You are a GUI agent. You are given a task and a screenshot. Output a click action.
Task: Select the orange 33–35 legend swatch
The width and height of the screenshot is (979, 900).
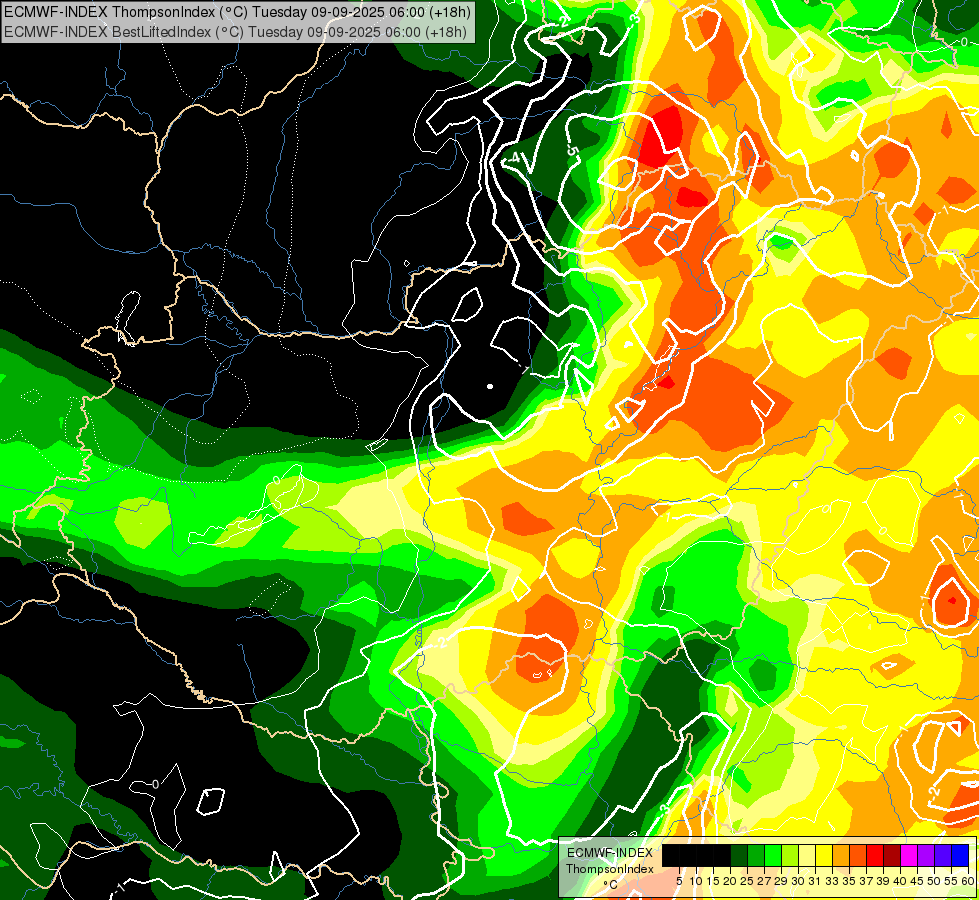[x=842, y=856]
